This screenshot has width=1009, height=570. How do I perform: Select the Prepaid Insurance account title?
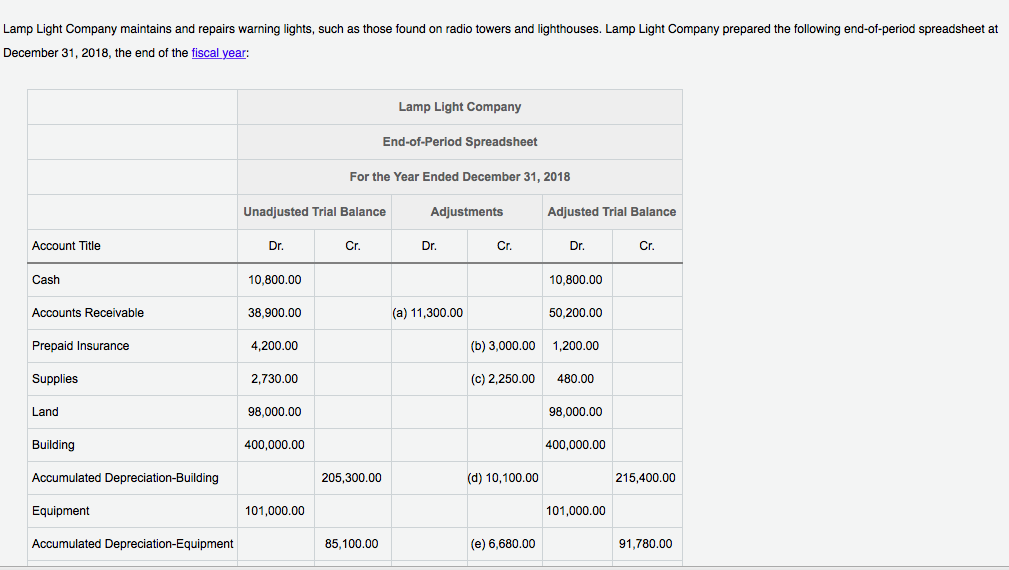pos(81,346)
